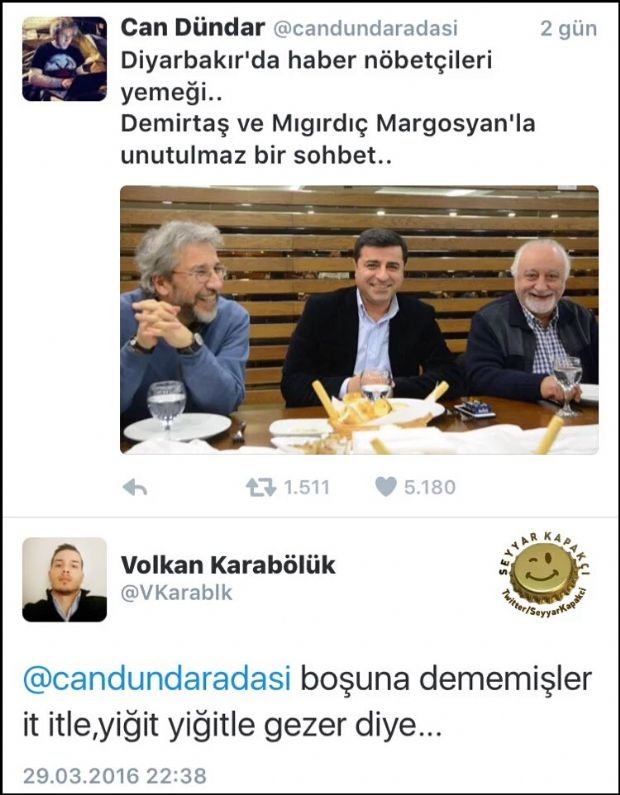Open the likes count 5.180
620x795 pixels.
coord(430,488)
